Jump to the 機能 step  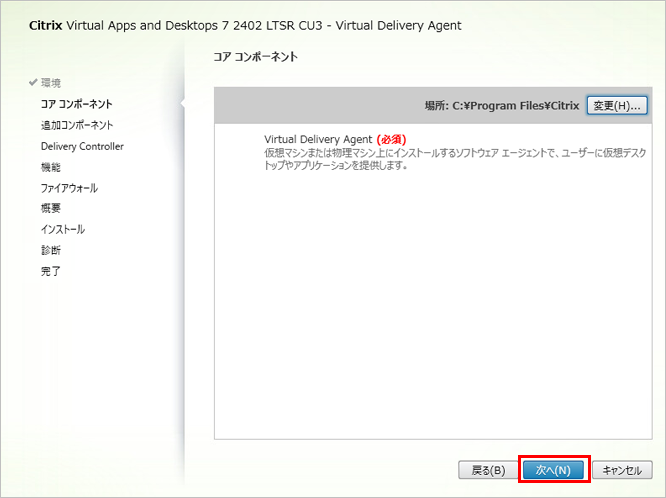[50, 167]
